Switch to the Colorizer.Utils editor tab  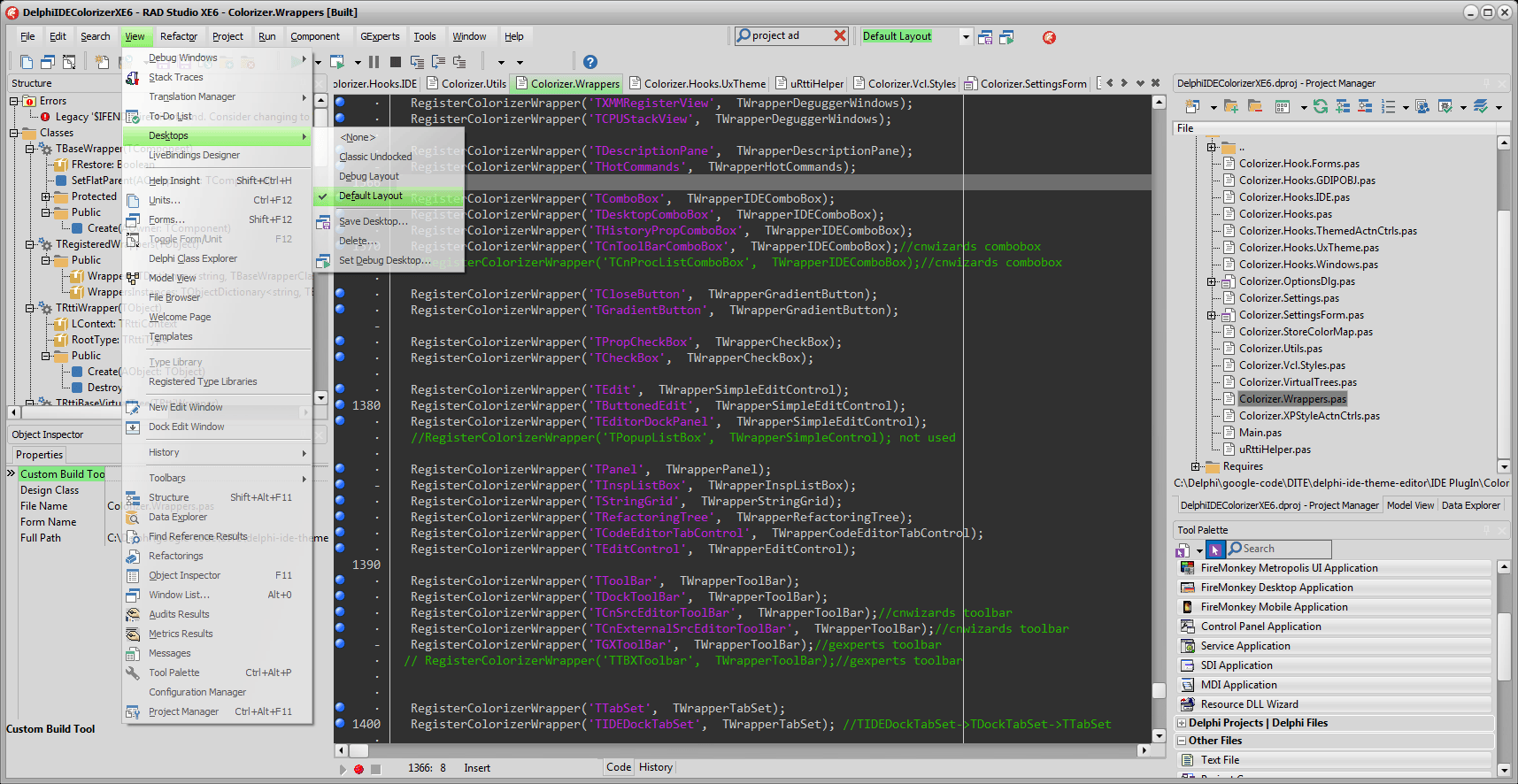(x=466, y=84)
